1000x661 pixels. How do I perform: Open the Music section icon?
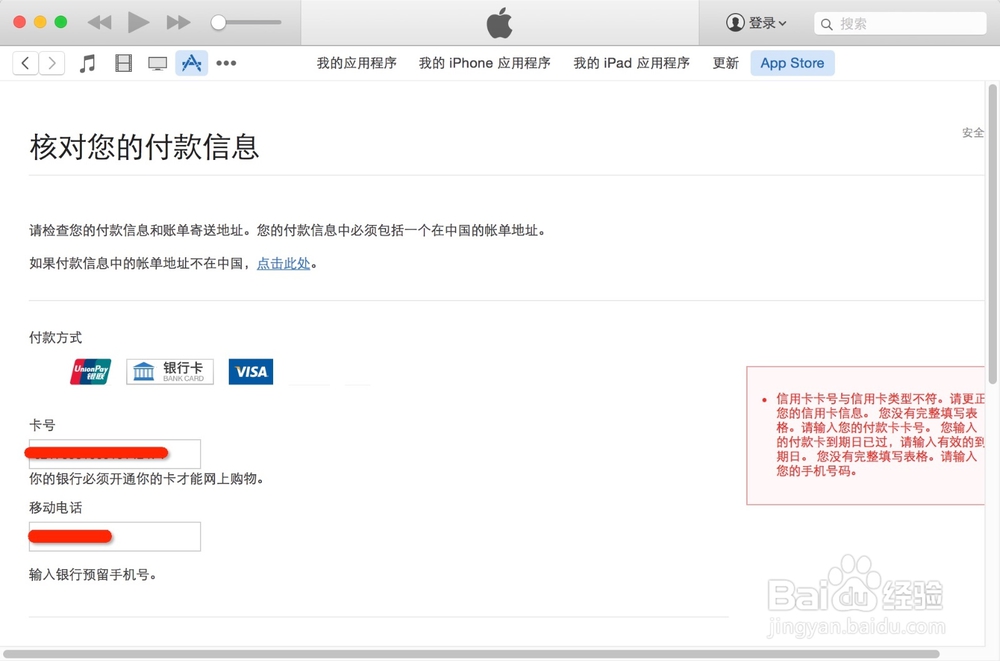pyautogui.click(x=87, y=62)
